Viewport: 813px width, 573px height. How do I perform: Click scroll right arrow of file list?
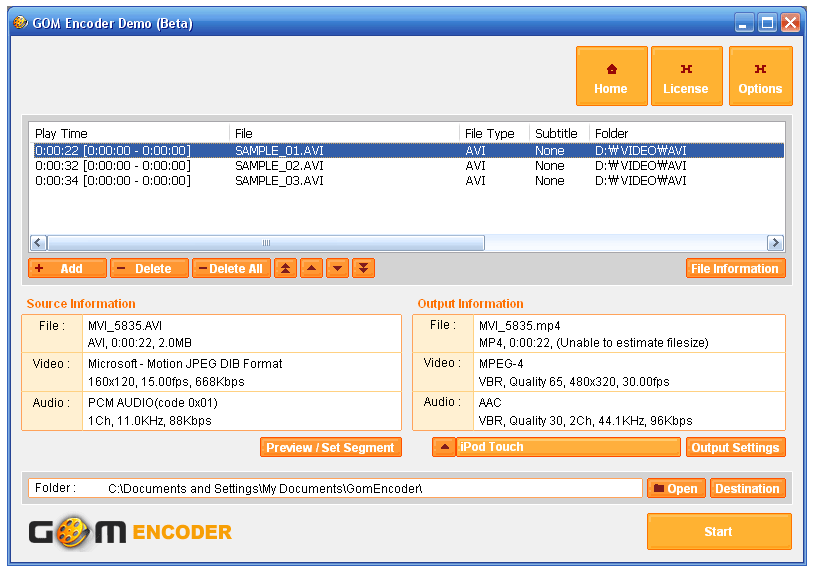click(x=775, y=243)
